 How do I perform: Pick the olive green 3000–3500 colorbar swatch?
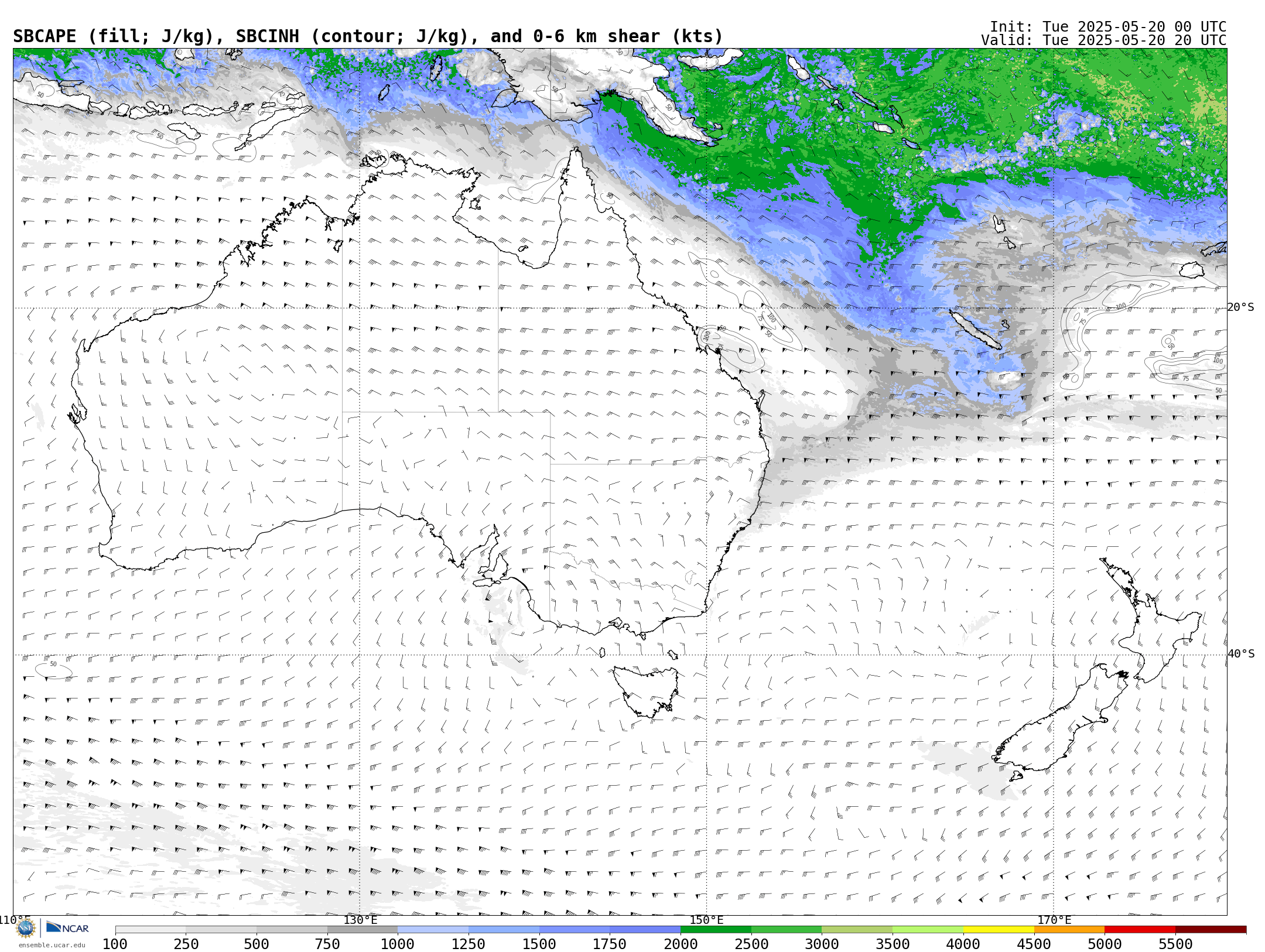[857, 930]
